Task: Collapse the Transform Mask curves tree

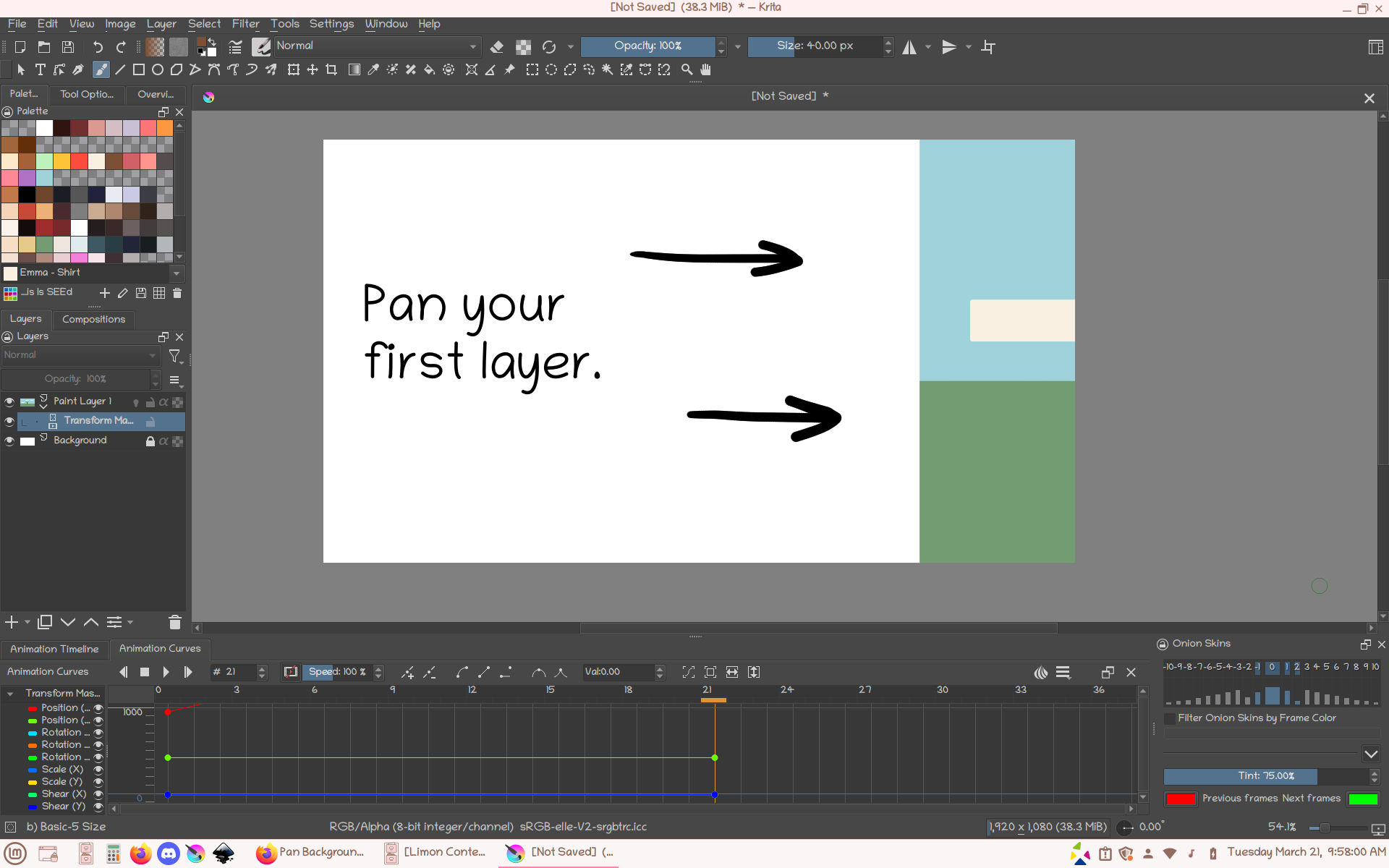Action: click(10, 694)
